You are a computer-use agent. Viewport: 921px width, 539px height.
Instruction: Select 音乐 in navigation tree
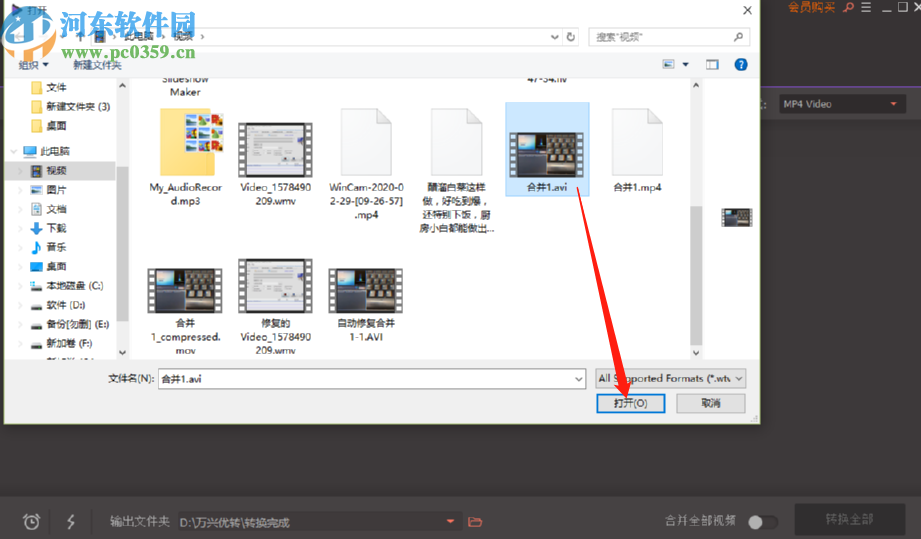click(49, 247)
